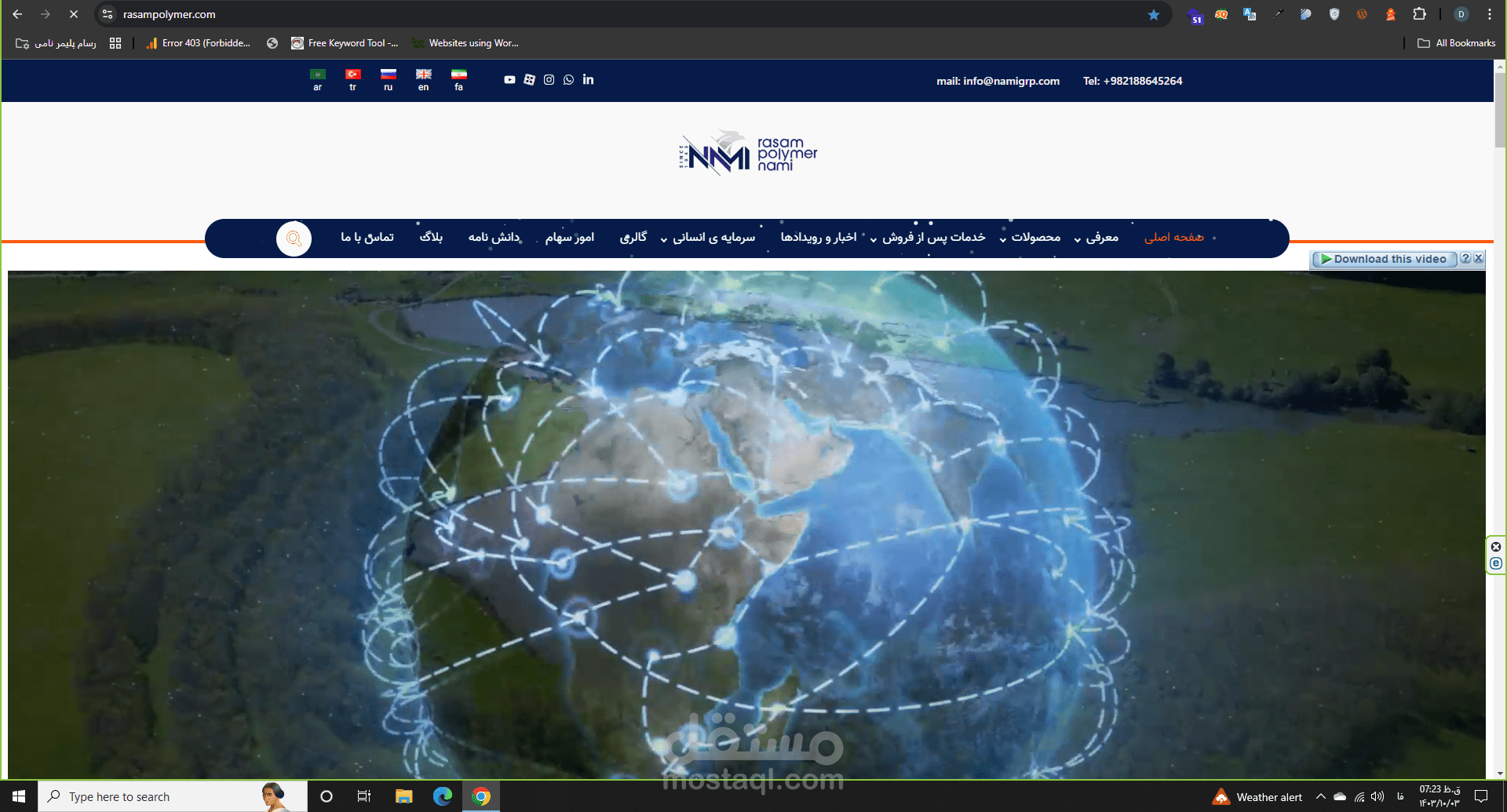The width and height of the screenshot is (1507, 812).
Task: Open the Aparat social icon
Action: click(x=529, y=79)
